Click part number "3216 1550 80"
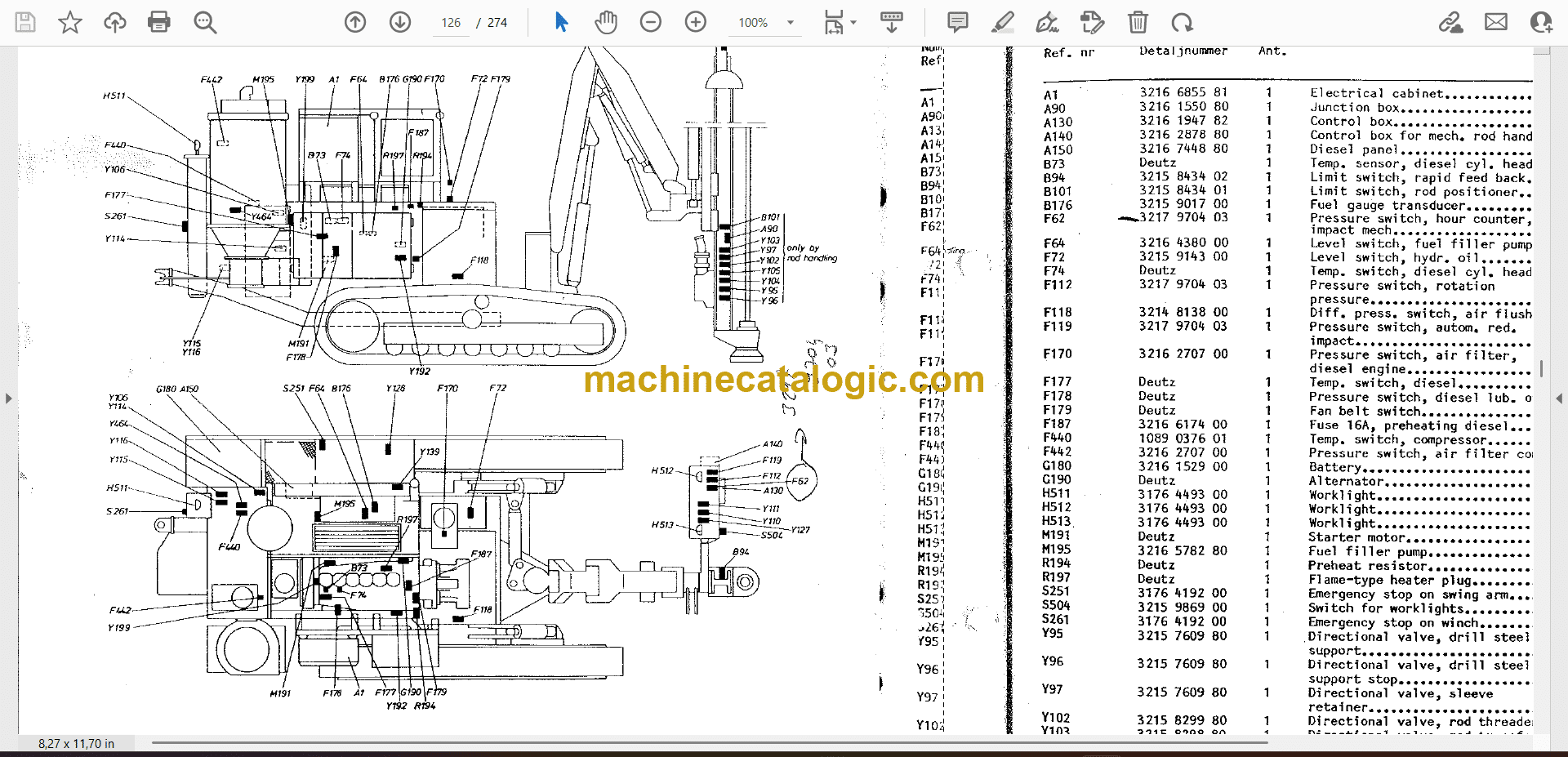 1183,106
